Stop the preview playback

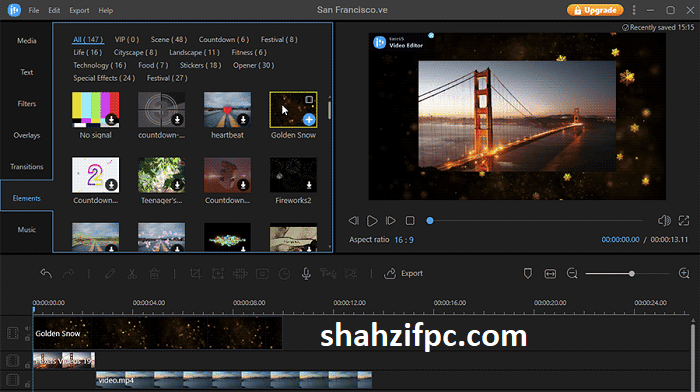point(410,221)
